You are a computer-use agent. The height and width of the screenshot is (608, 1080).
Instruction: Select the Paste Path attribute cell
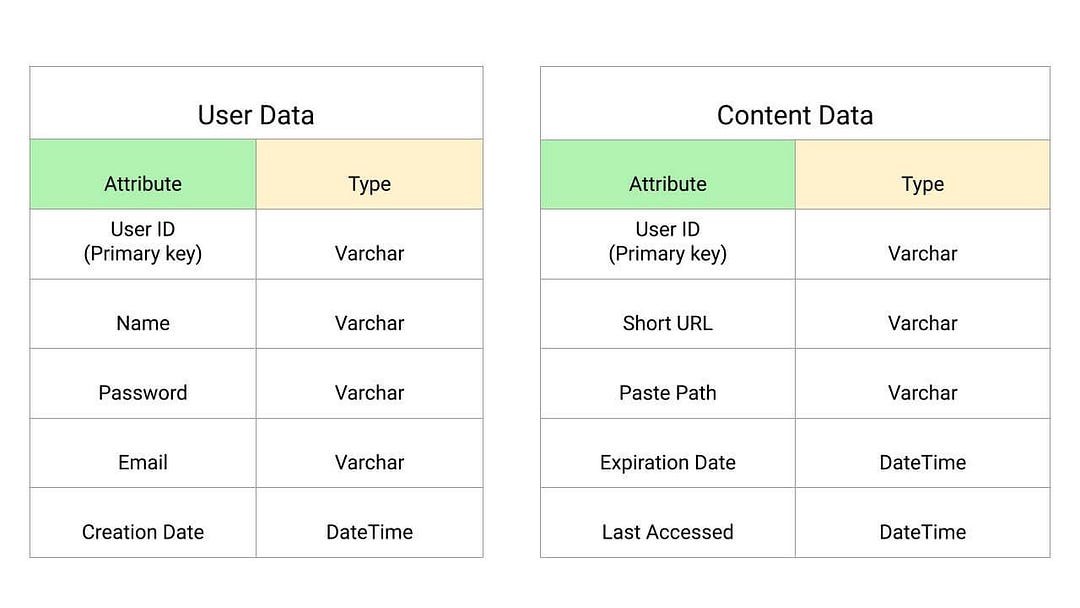coord(668,393)
